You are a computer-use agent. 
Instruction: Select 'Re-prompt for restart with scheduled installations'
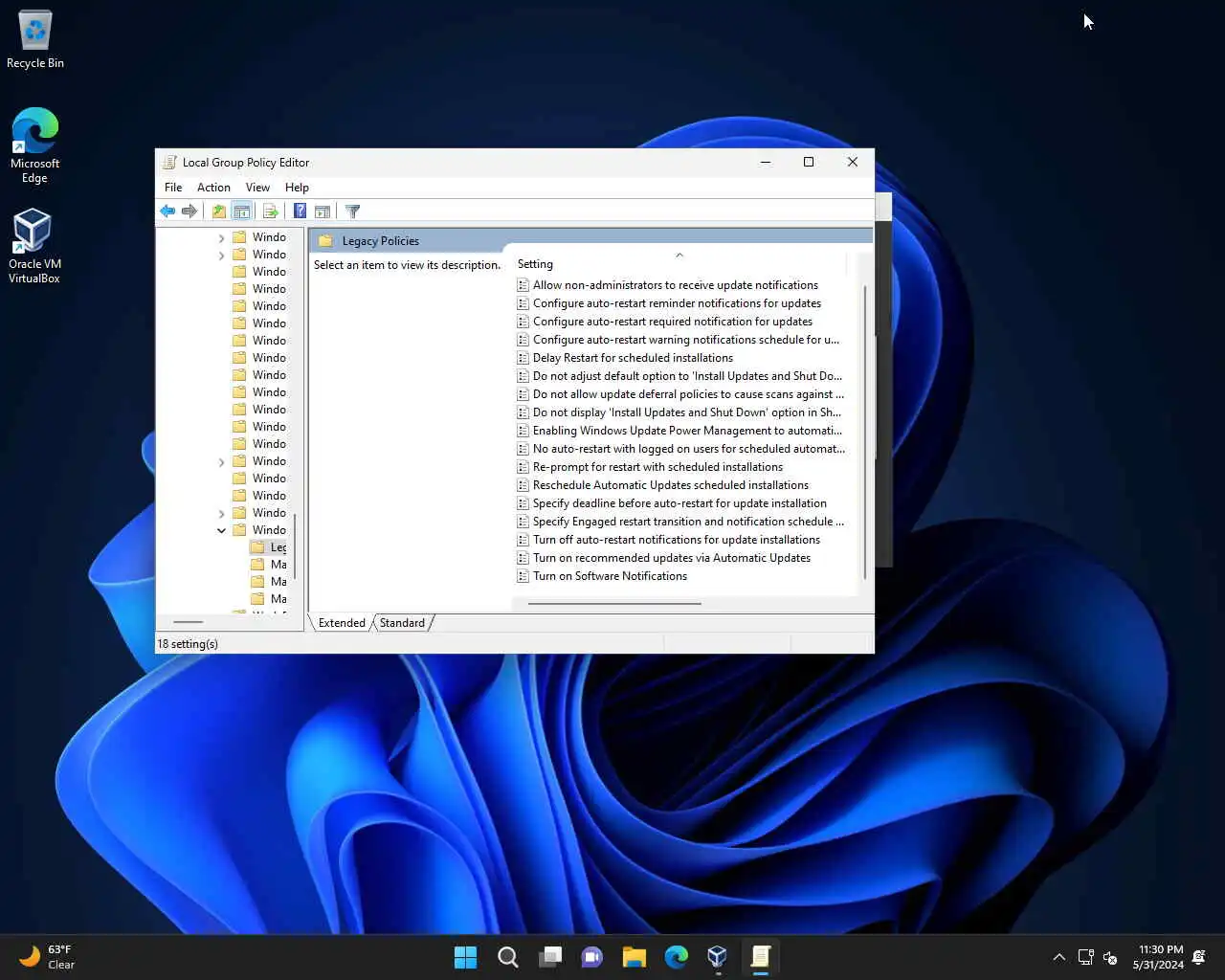tap(650, 467)
